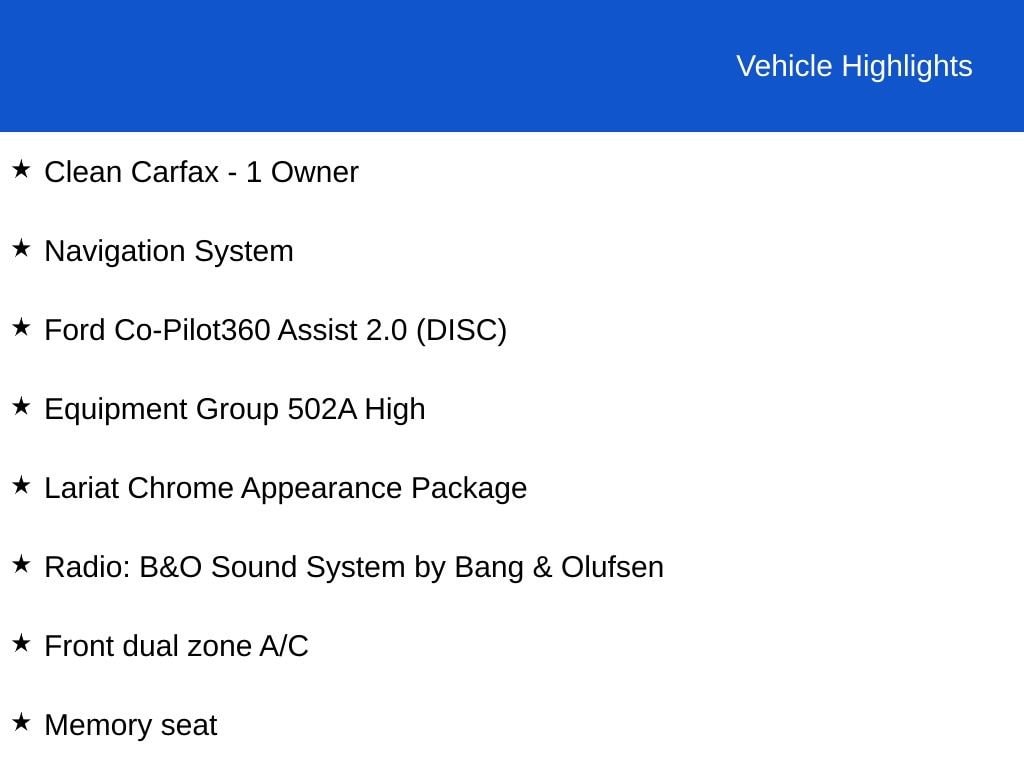Click the star bullet next to Navigation System

pyautogui.click(x=21, y=249)
